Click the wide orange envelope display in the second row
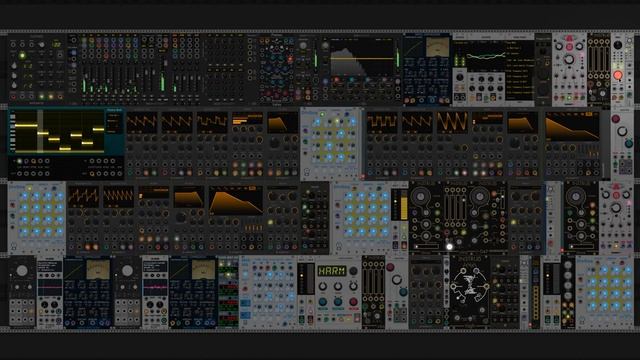The height and width of the screenshot is (360, 640). click(x=572, y=127)
